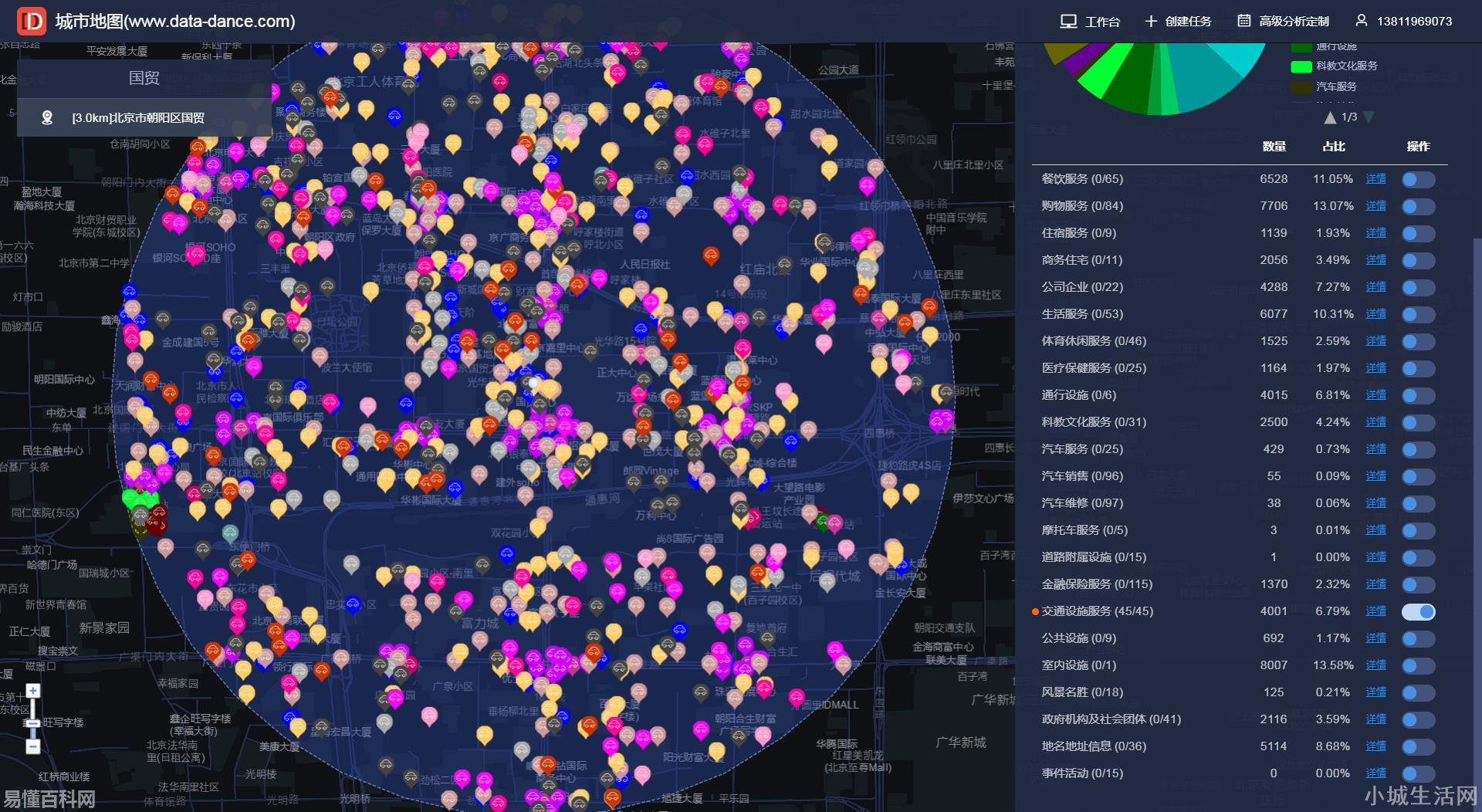Open 高级分析定制 menu item
This screenshot has width=1482, height=812.
pos(1284,22)
